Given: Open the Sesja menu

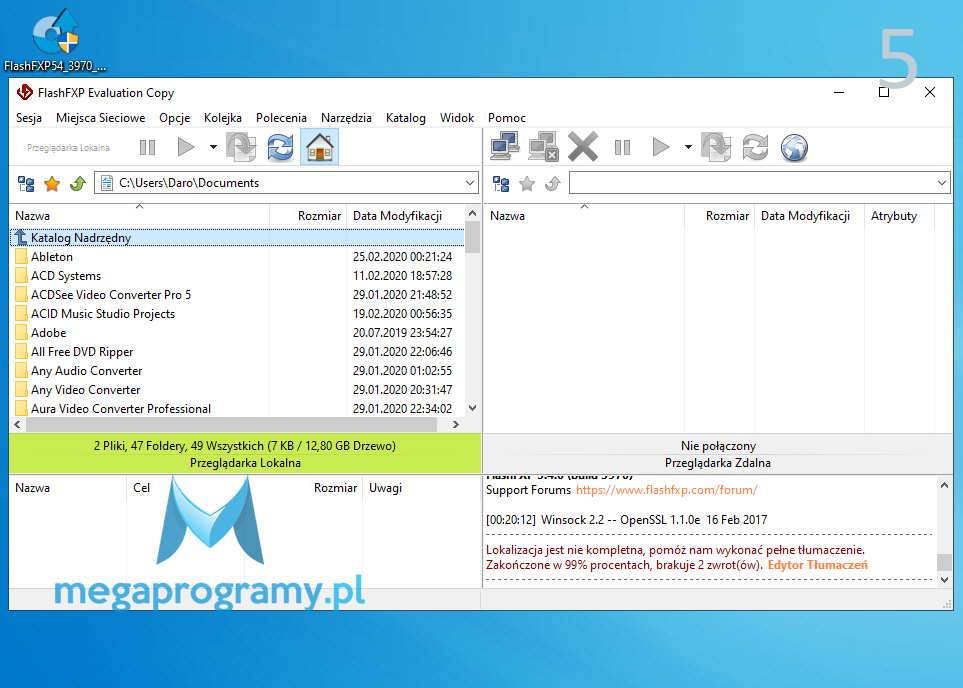Looking at the screenshot, I should pos(29,118).
